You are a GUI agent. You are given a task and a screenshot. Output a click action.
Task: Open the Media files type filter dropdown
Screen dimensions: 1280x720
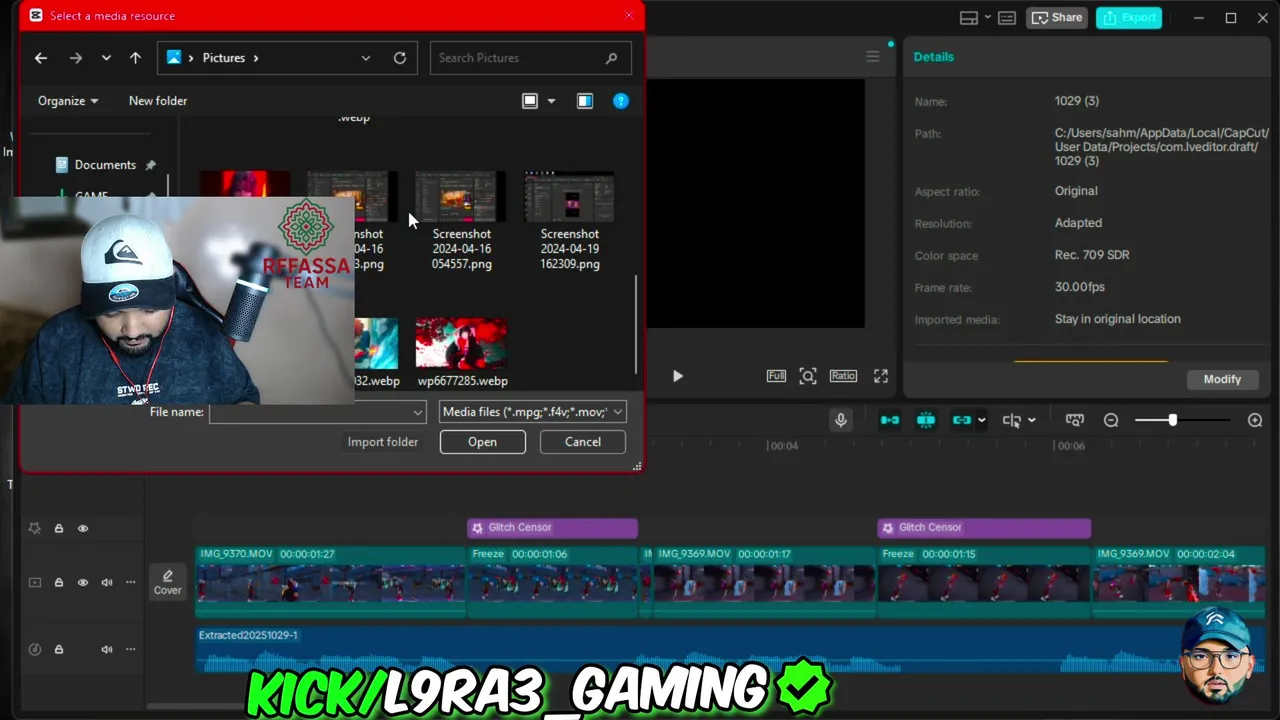click(533, 412)
